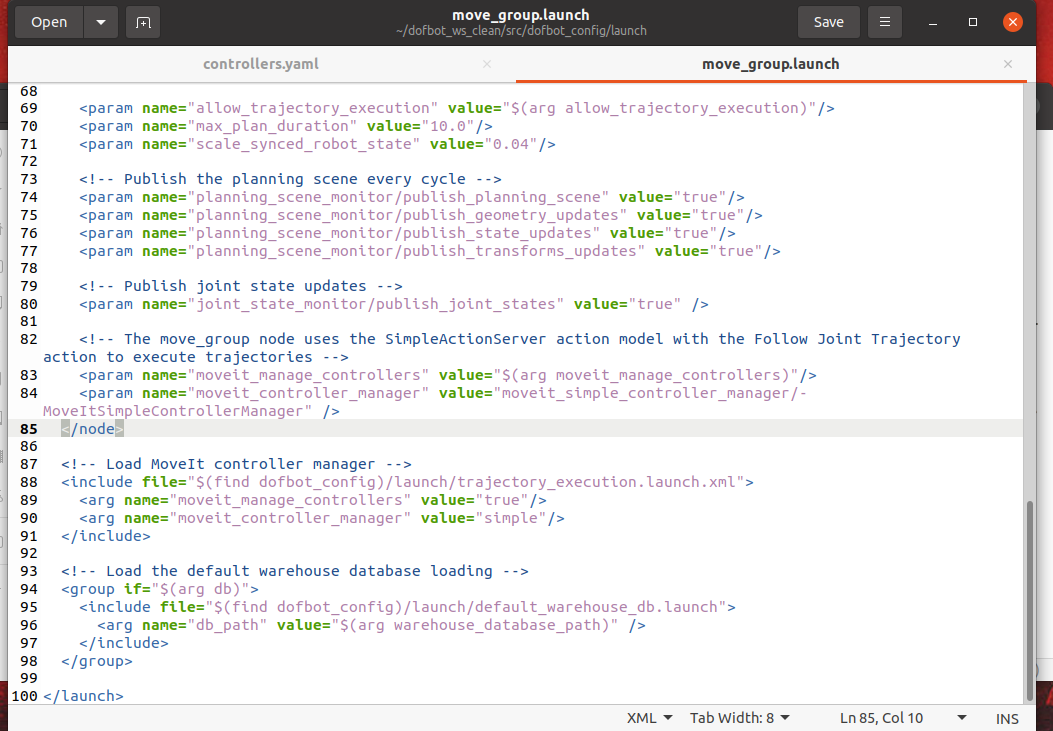The image size is (1053, 731).
Task: Close the controllers.yaml tab
Action: [487, 64]
